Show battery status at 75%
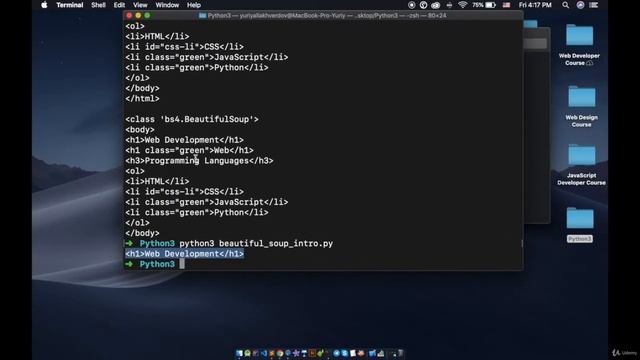 [x=484, y=5]
